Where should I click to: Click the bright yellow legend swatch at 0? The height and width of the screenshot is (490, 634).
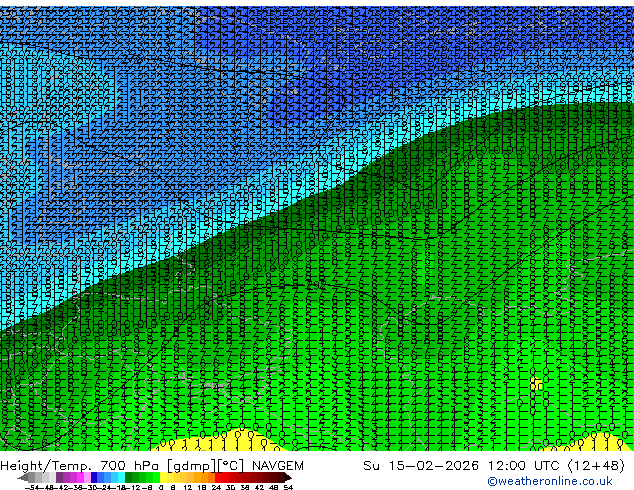click(163, 477)
